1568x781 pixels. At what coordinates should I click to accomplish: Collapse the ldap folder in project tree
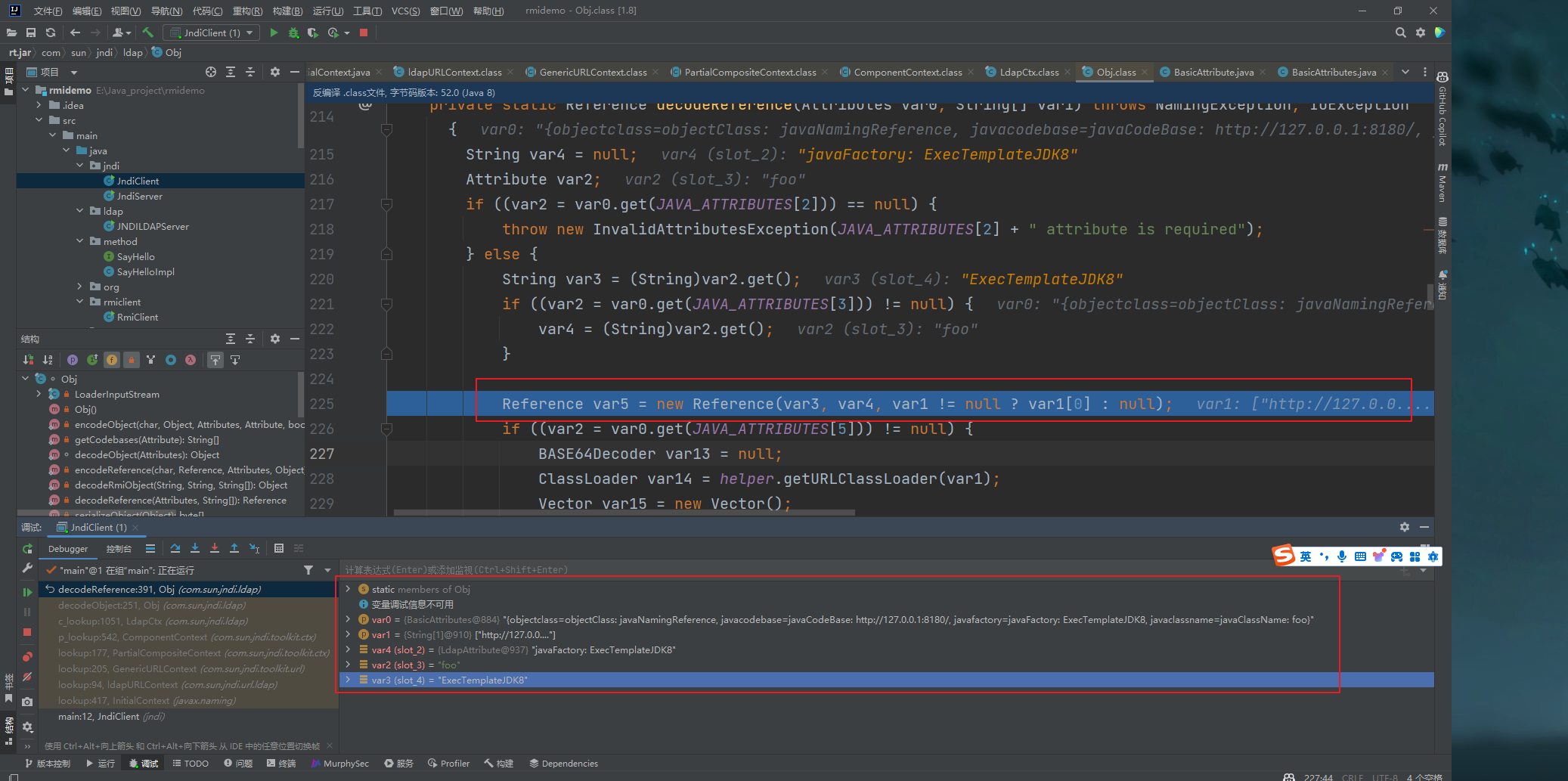[x=80, y=211]
